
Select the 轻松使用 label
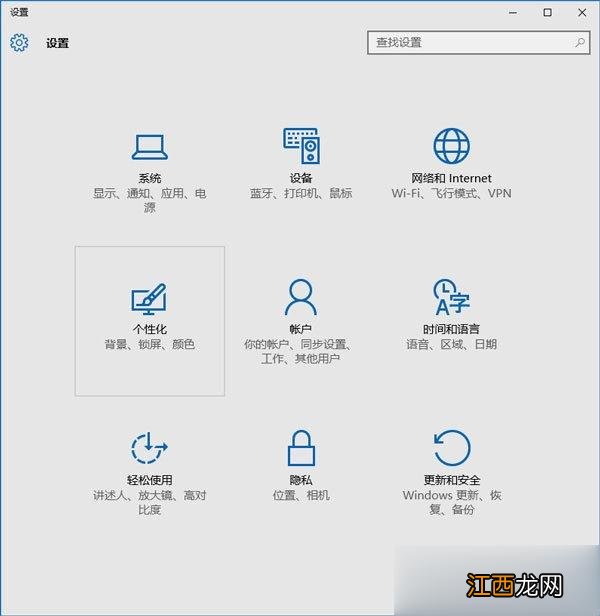point(150,480)
